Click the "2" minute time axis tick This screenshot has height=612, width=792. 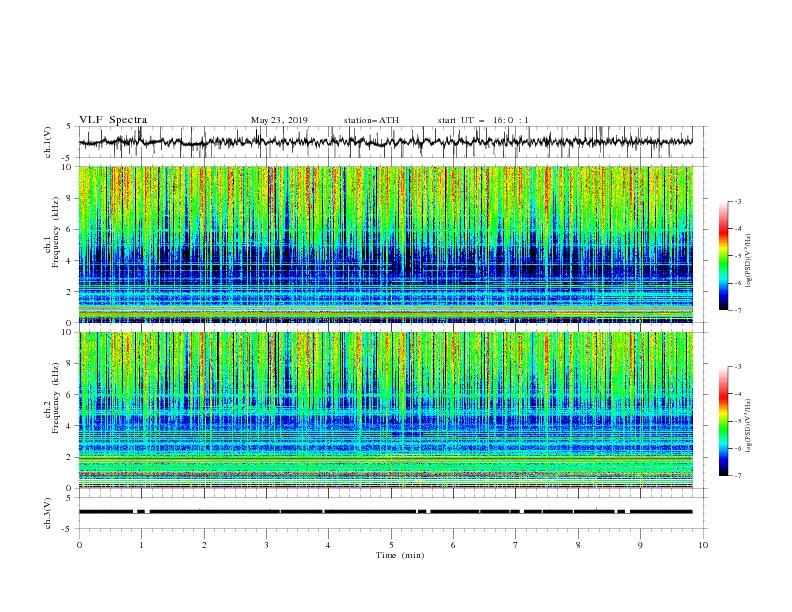pyautogui.click(x=204, y=545)
